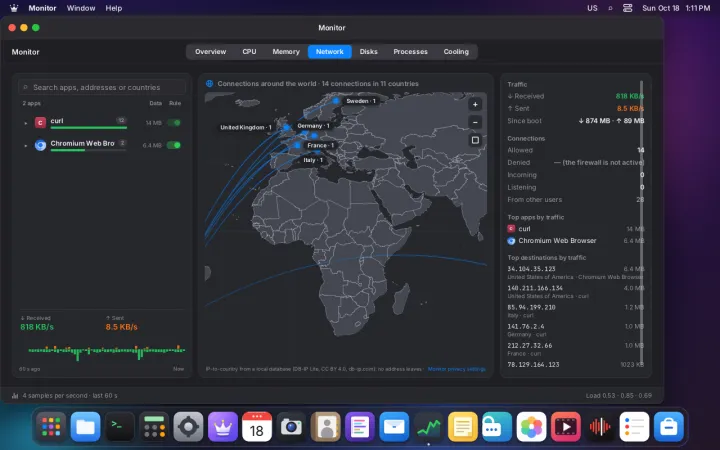
Task: Click the United Kingdom · 1 map label
Action: 246,127
